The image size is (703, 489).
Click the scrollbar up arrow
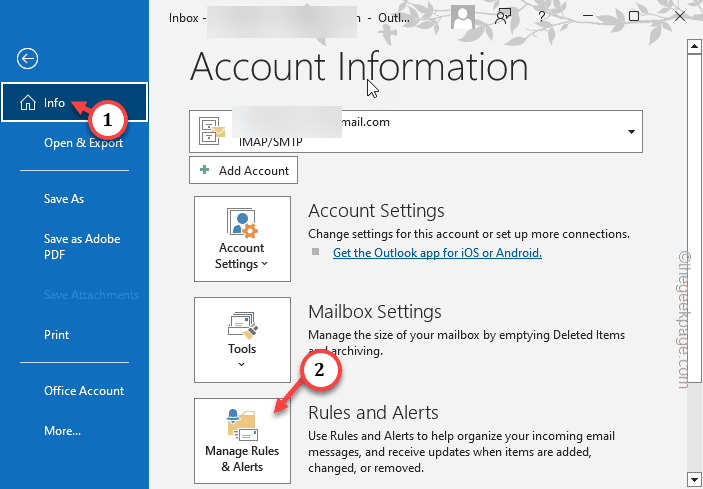pyautogui.click(x=694, y=46)
